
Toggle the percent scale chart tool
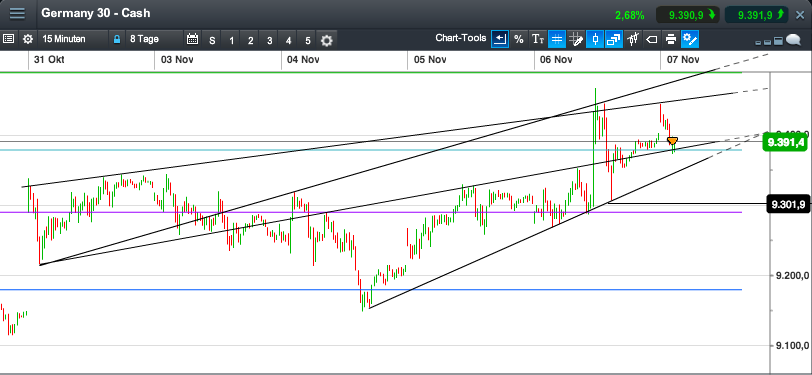coord(518,39)
